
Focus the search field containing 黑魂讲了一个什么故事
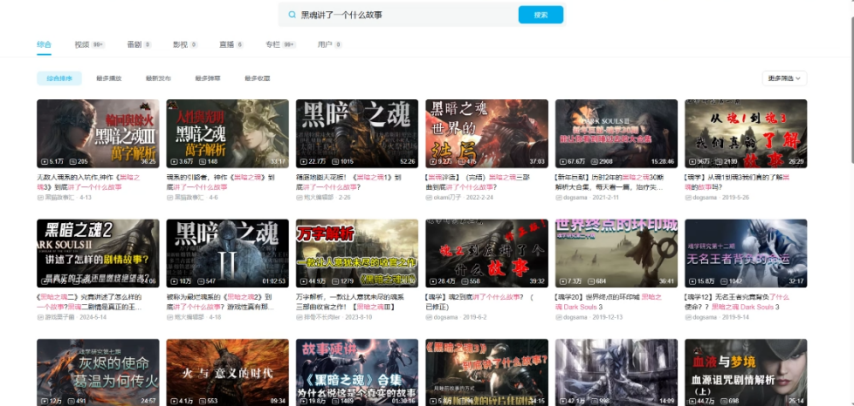[x=398, y=15]
